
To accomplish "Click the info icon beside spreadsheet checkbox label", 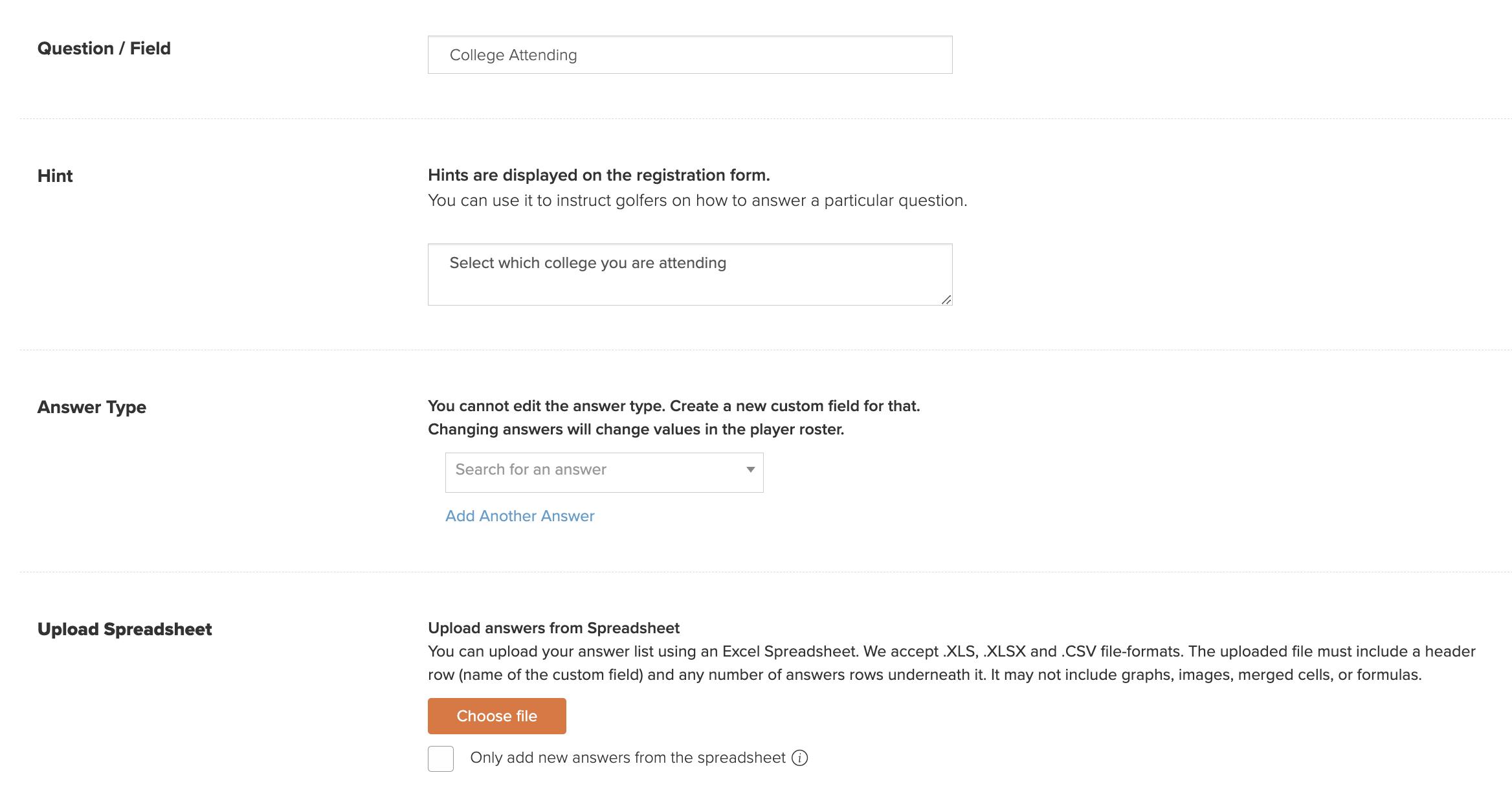I will tap(800, 758).
